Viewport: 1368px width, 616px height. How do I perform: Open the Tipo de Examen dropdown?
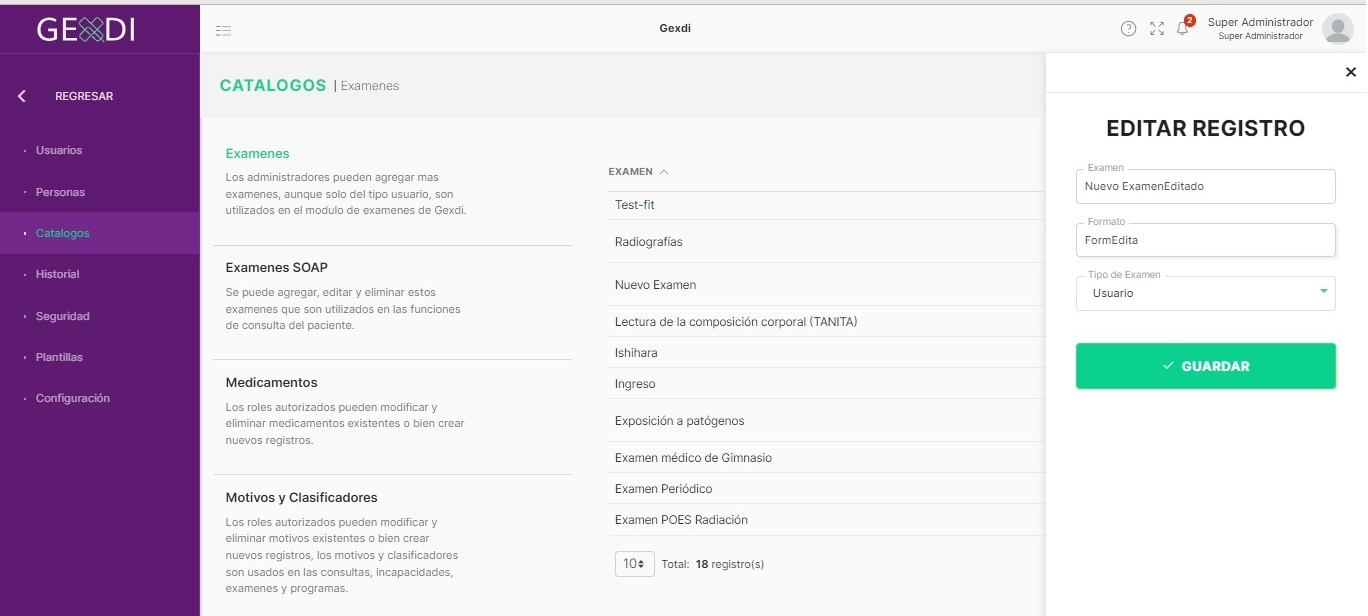1205,293
